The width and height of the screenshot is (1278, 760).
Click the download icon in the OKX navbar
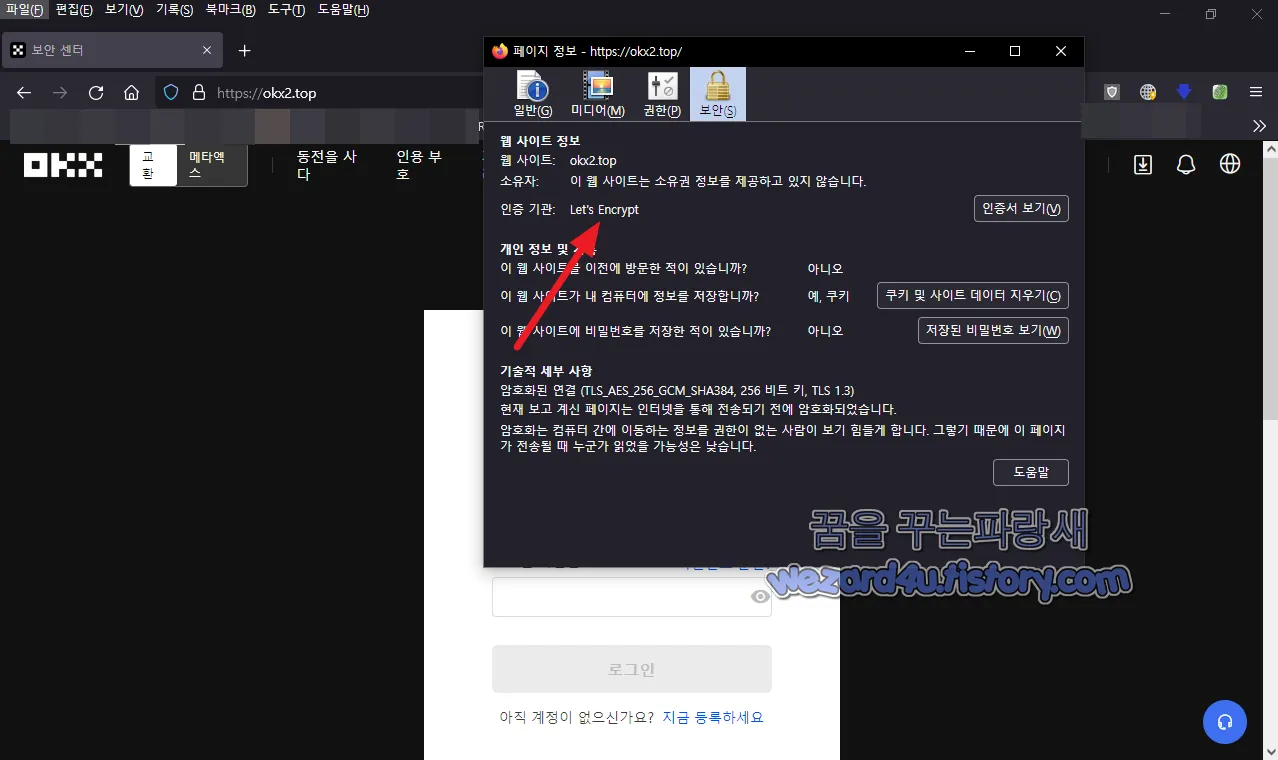[1143, 165]
